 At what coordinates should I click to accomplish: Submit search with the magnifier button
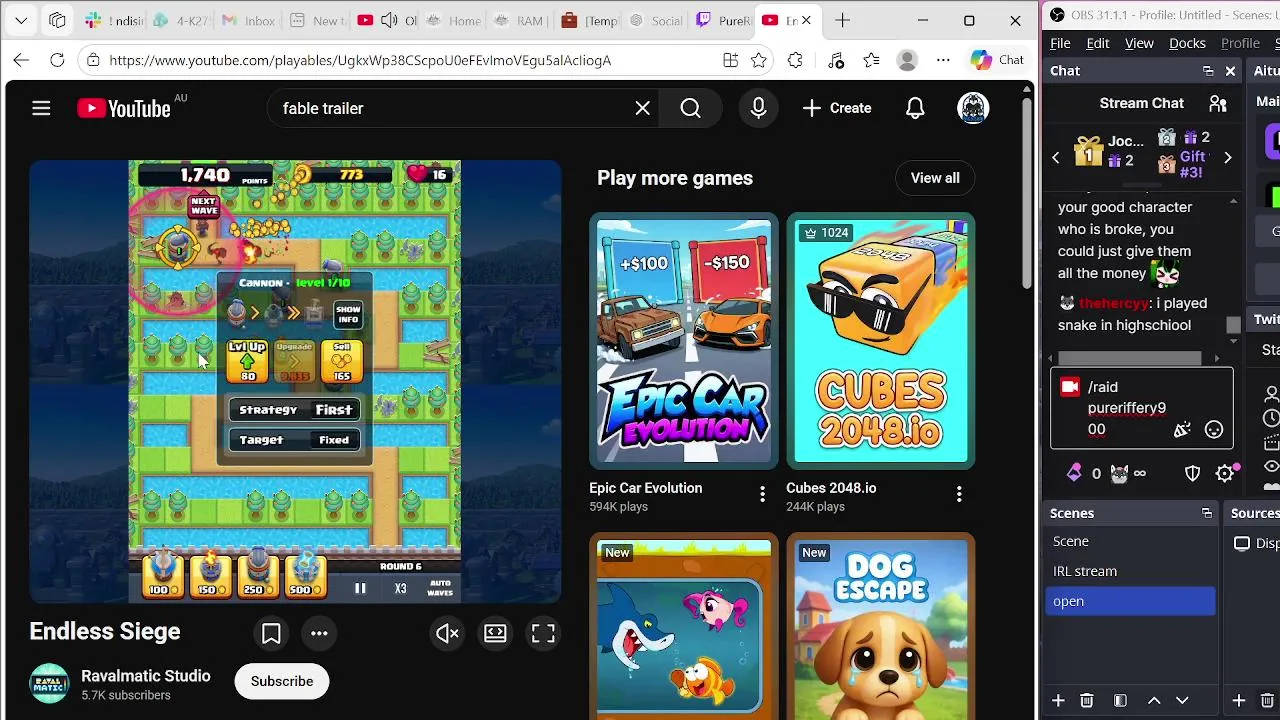691,108
